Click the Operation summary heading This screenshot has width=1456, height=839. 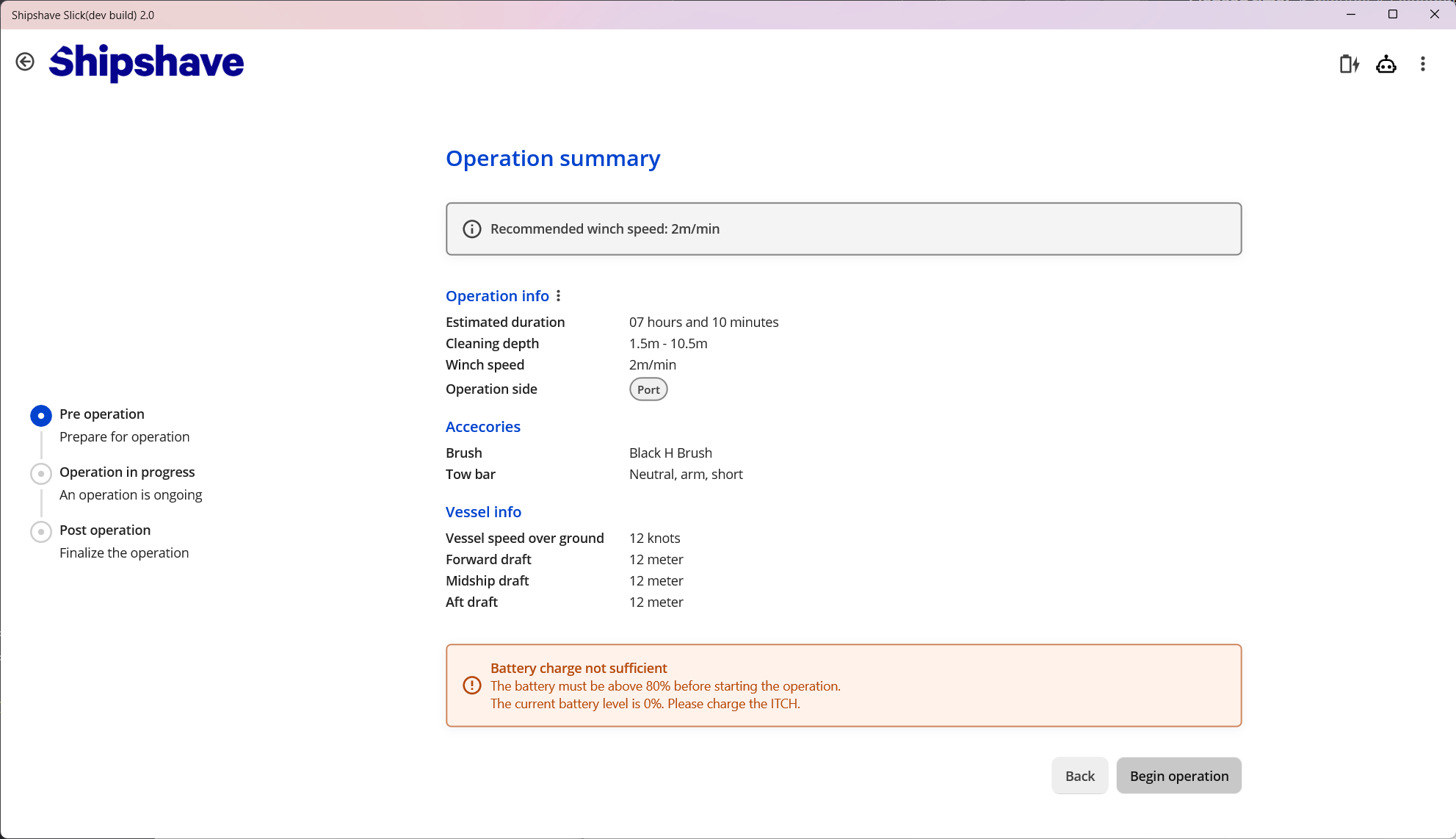pos(553,159)
